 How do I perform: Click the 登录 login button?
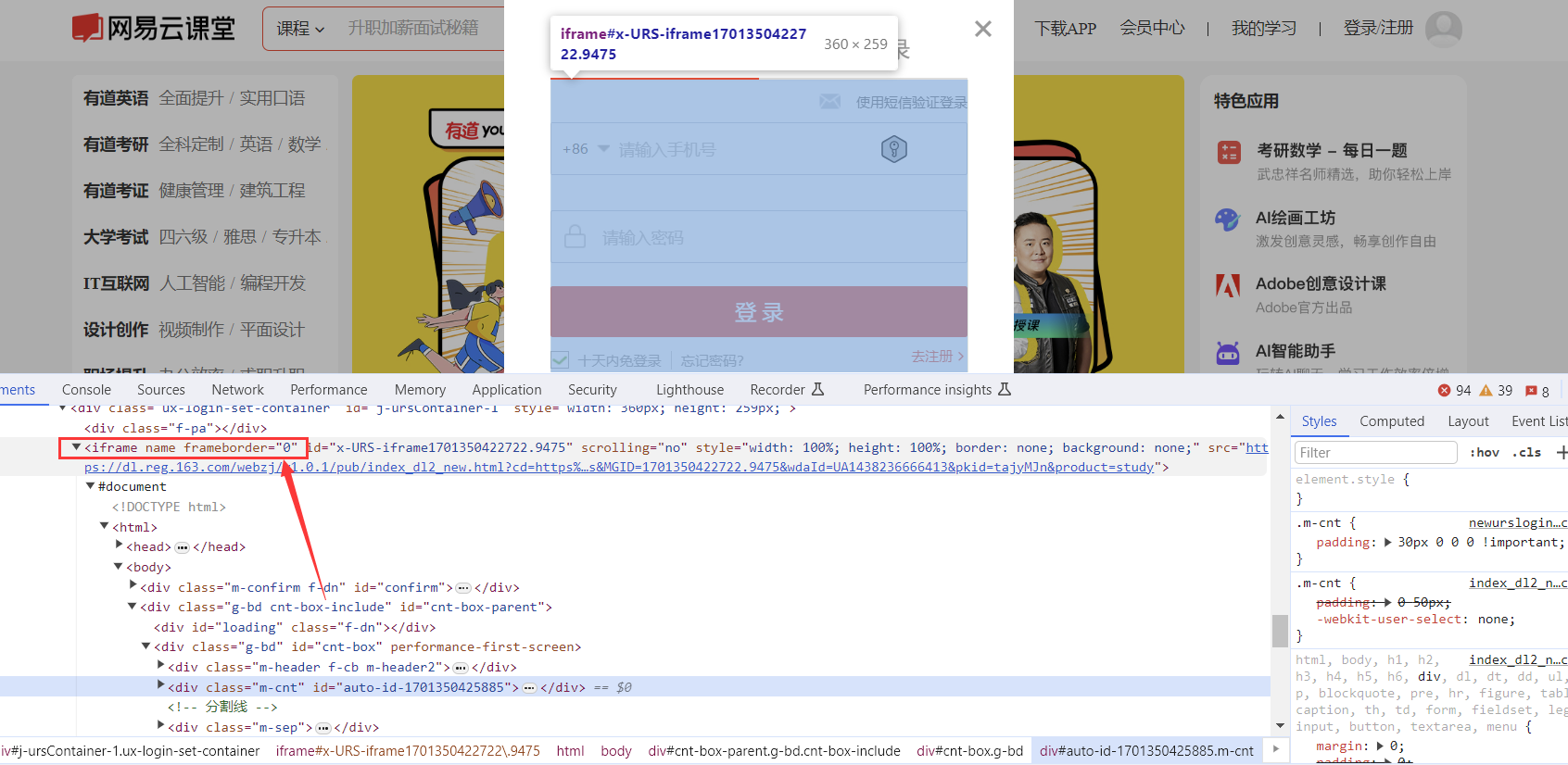[x=759, y=312]
